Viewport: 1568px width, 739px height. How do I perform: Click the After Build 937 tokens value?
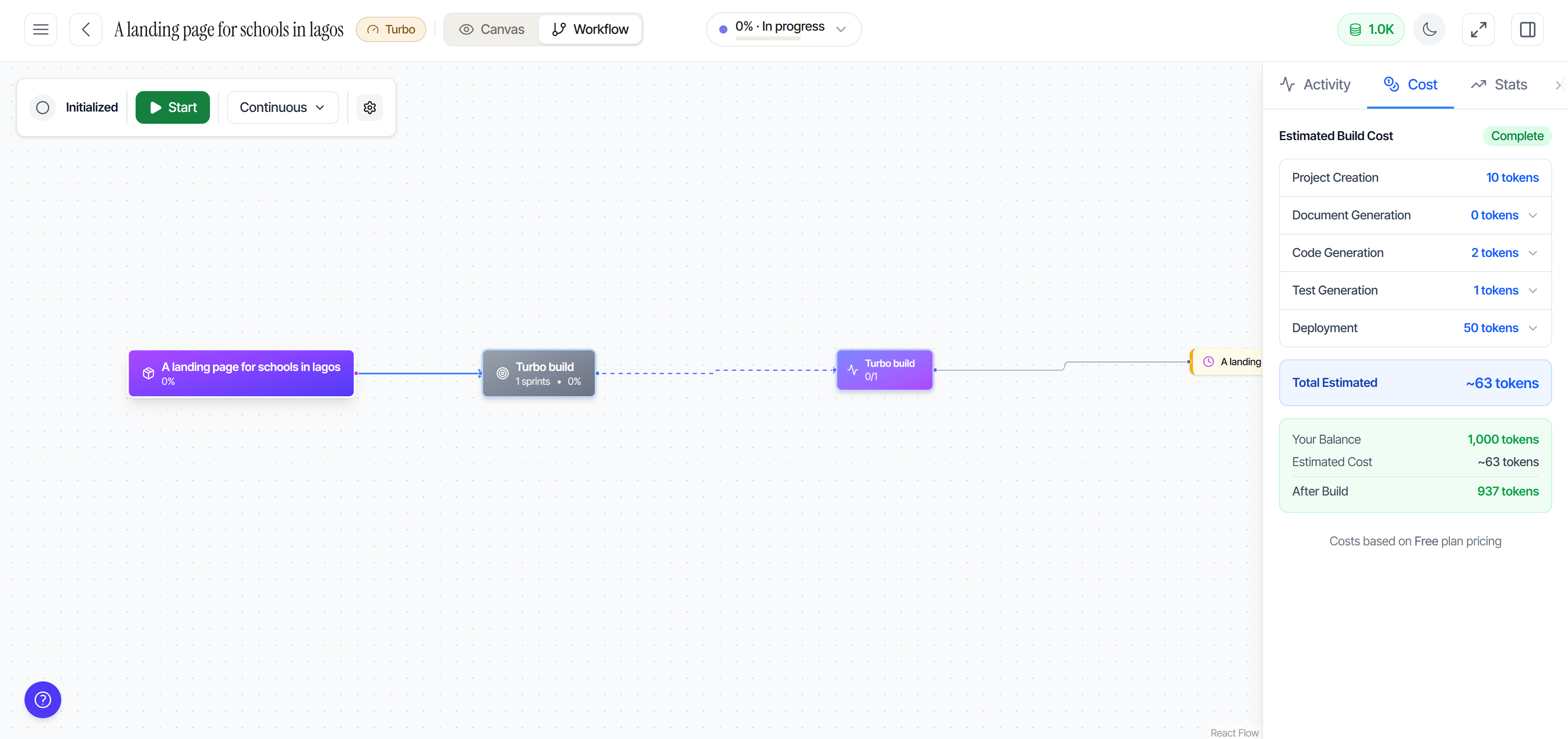[x=1507, y=491]
